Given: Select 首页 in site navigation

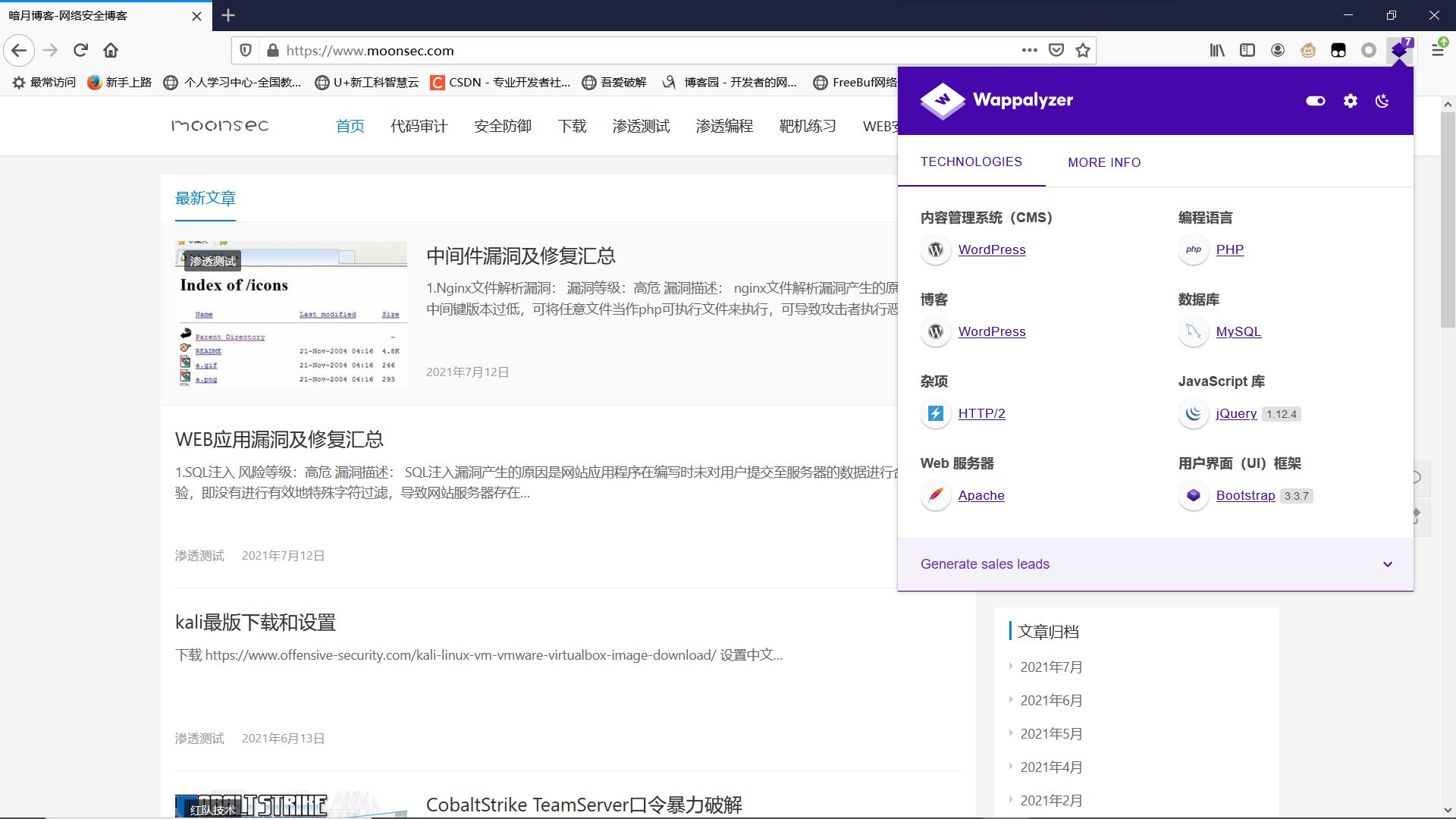Looking at the screenshot, I should 350,126.
